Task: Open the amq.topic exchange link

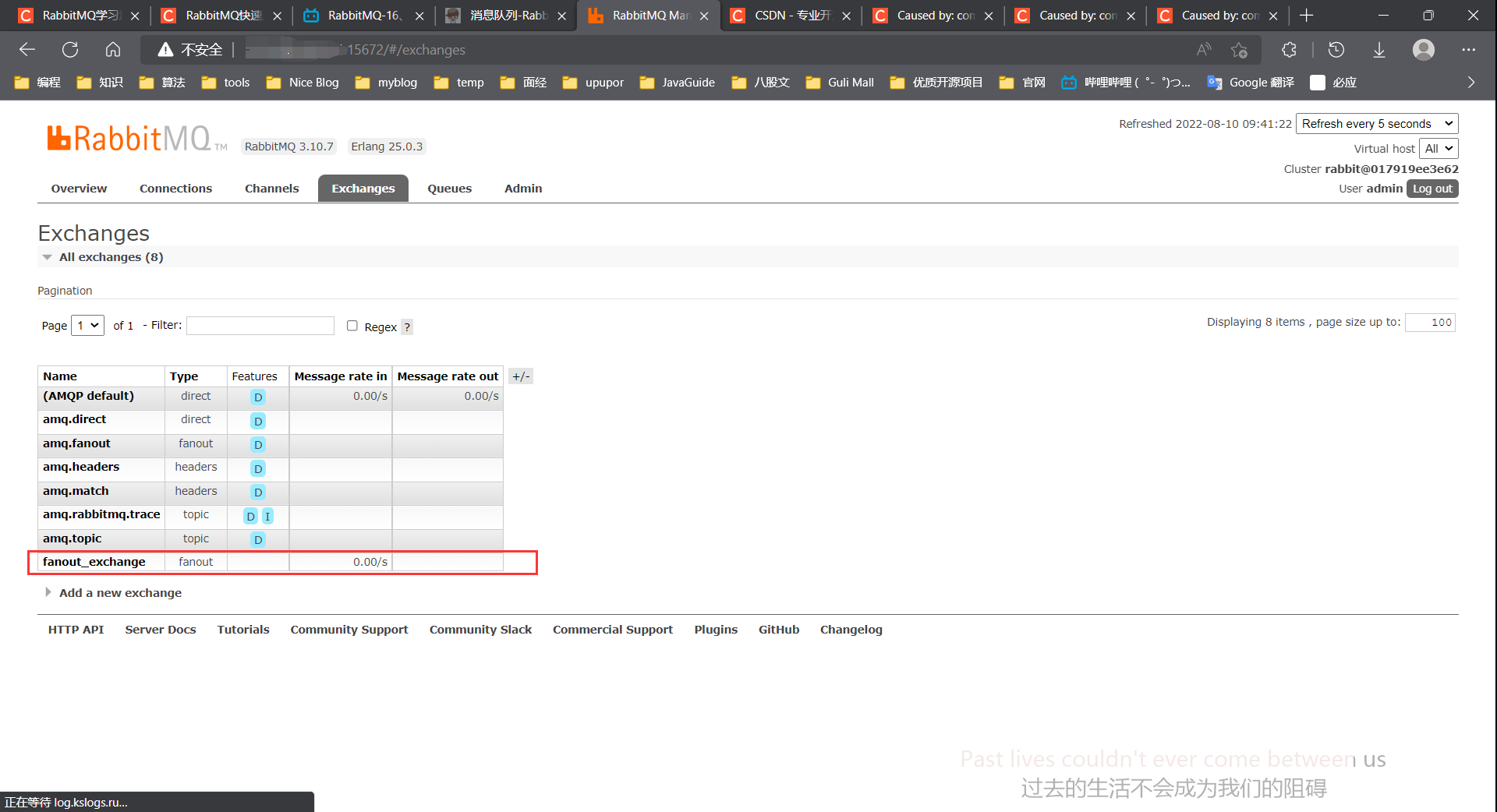Action: coord(73,538)
